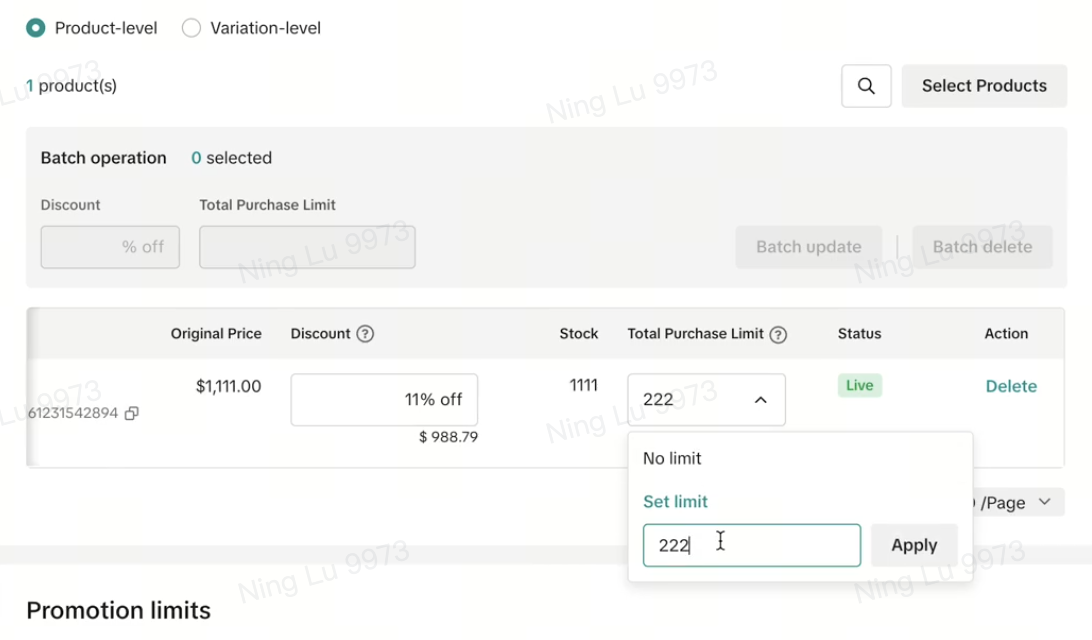Viewport: 1092px width, 640px height.
Task: Copy the product ID via copy icon
Action: pyautogui.click(x=131, y=413)
